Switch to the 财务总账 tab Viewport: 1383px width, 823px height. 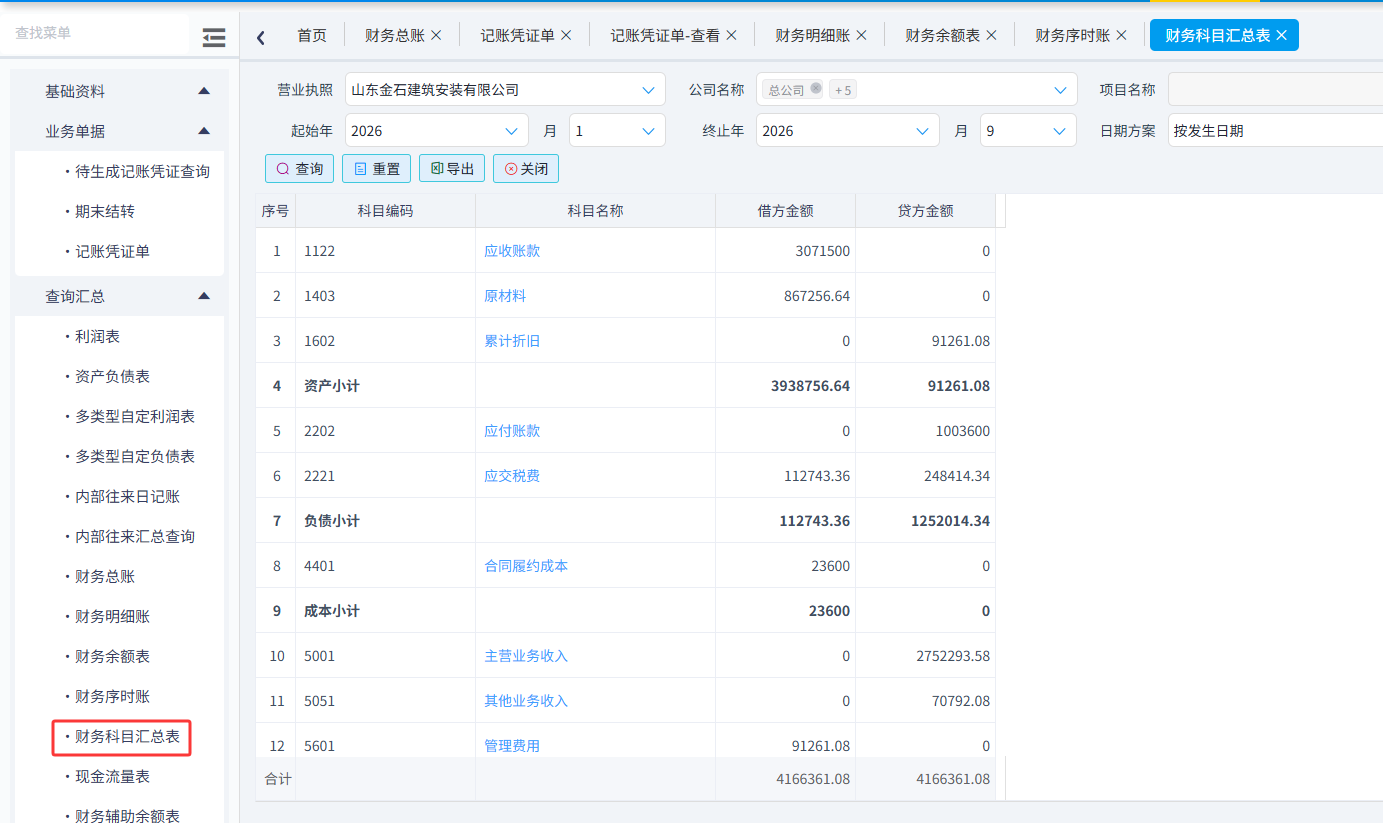pos(395,35)
